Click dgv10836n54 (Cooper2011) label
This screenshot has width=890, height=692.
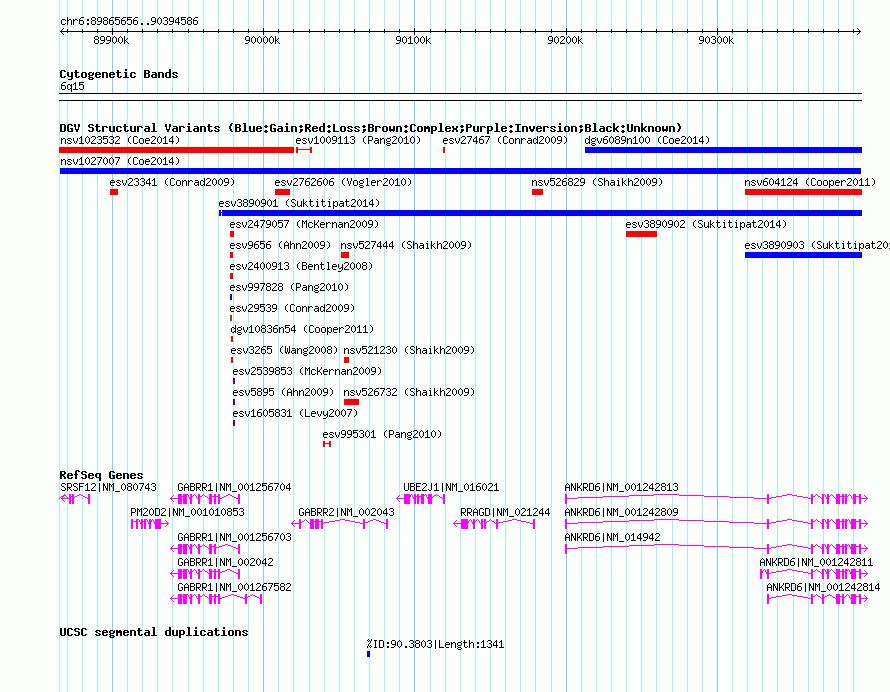point(302,329)
